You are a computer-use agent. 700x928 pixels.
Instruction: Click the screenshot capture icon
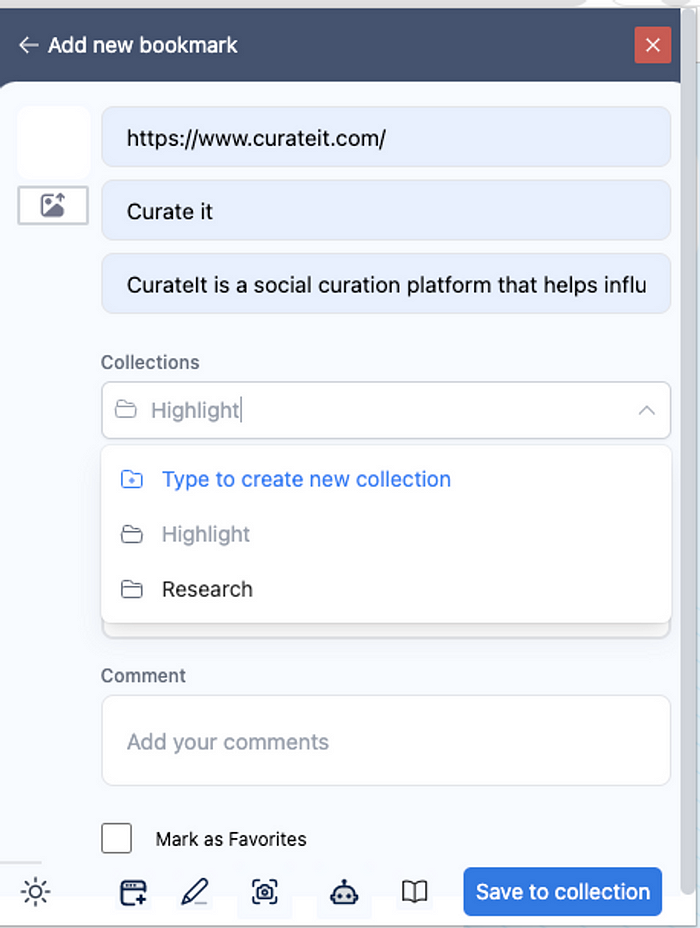click(x=264, y=892)
